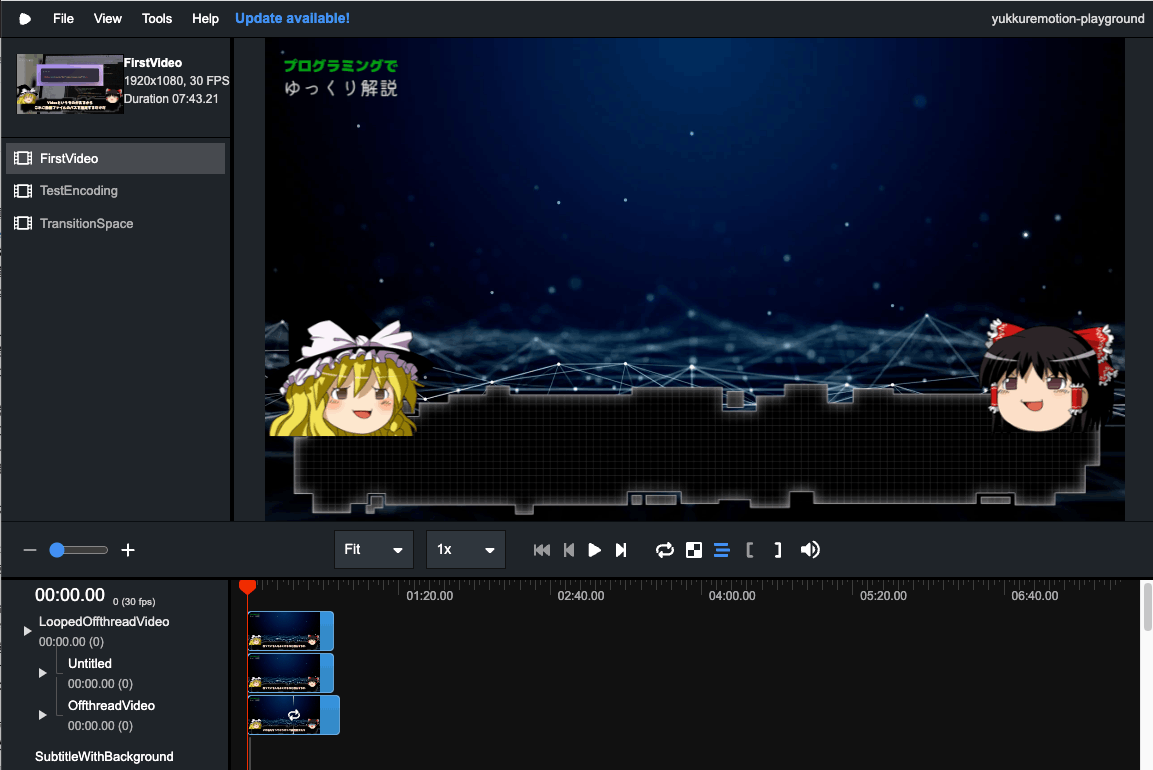Click the Duration 07:43.21 text
This screenshot has width=1153, height=770.
[x=171, y=99]
